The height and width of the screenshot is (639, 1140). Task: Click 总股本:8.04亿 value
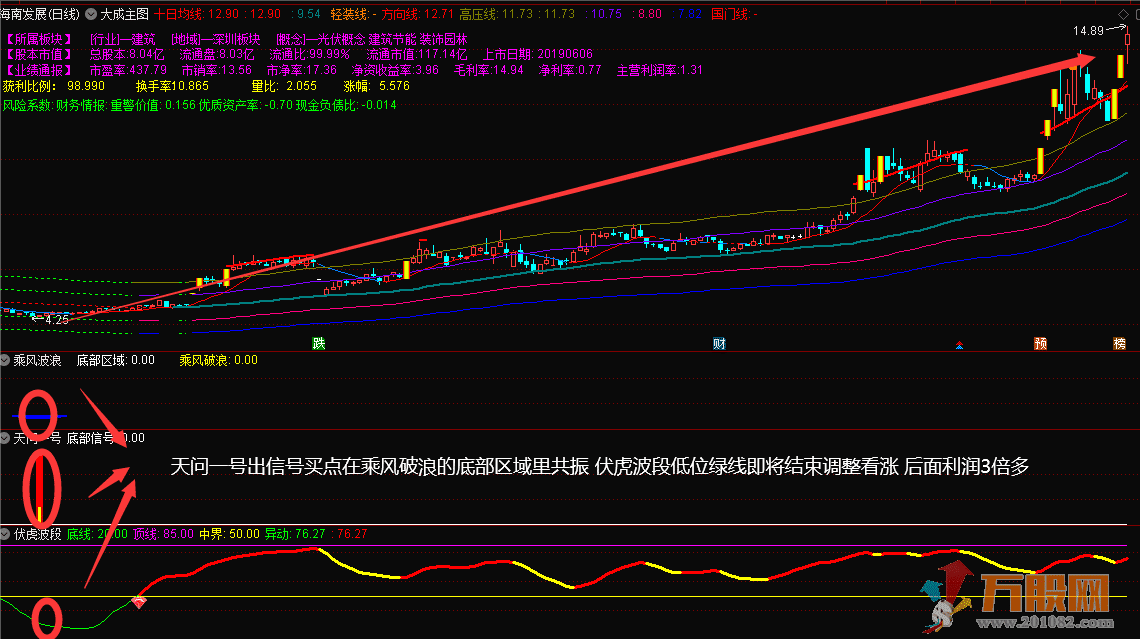coord(127,55)
